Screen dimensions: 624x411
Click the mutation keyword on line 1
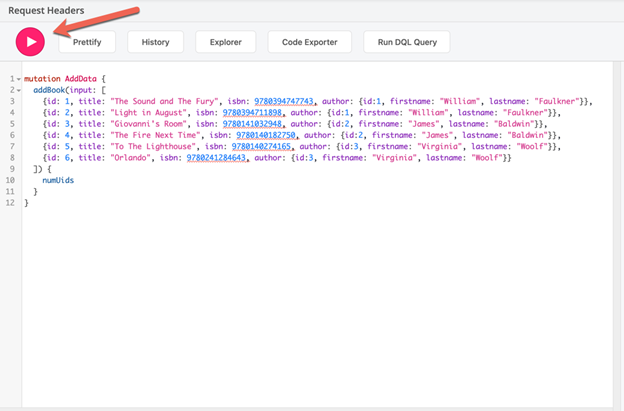[42, 79]
